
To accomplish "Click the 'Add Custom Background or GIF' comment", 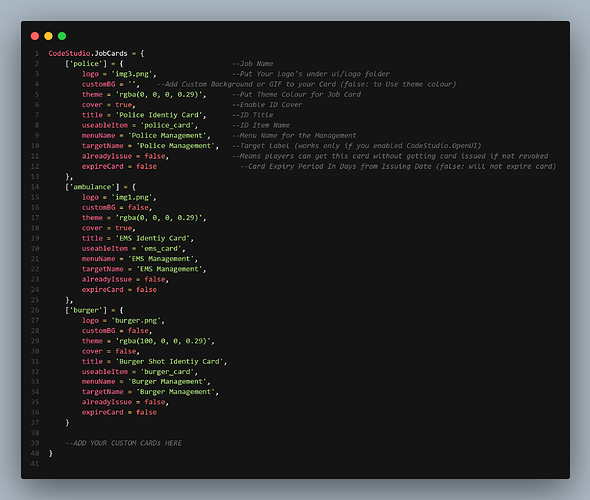I will click(307, 84).
